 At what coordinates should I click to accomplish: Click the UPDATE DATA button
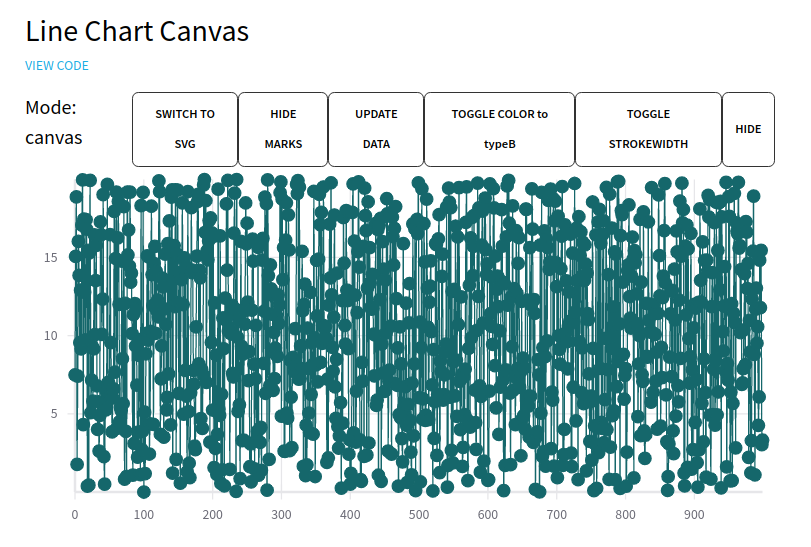pos(376,129)
